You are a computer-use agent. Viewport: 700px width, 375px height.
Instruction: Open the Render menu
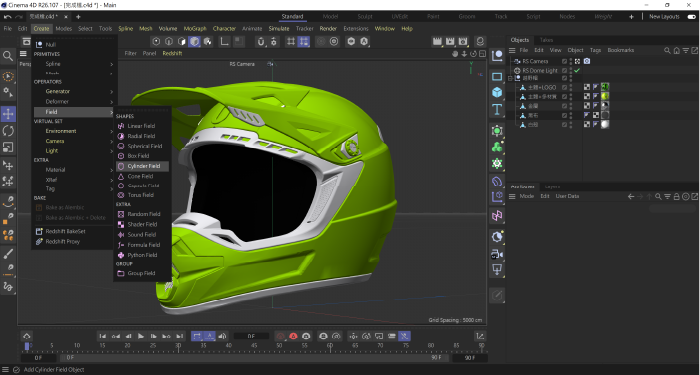(x=328, y=29)
